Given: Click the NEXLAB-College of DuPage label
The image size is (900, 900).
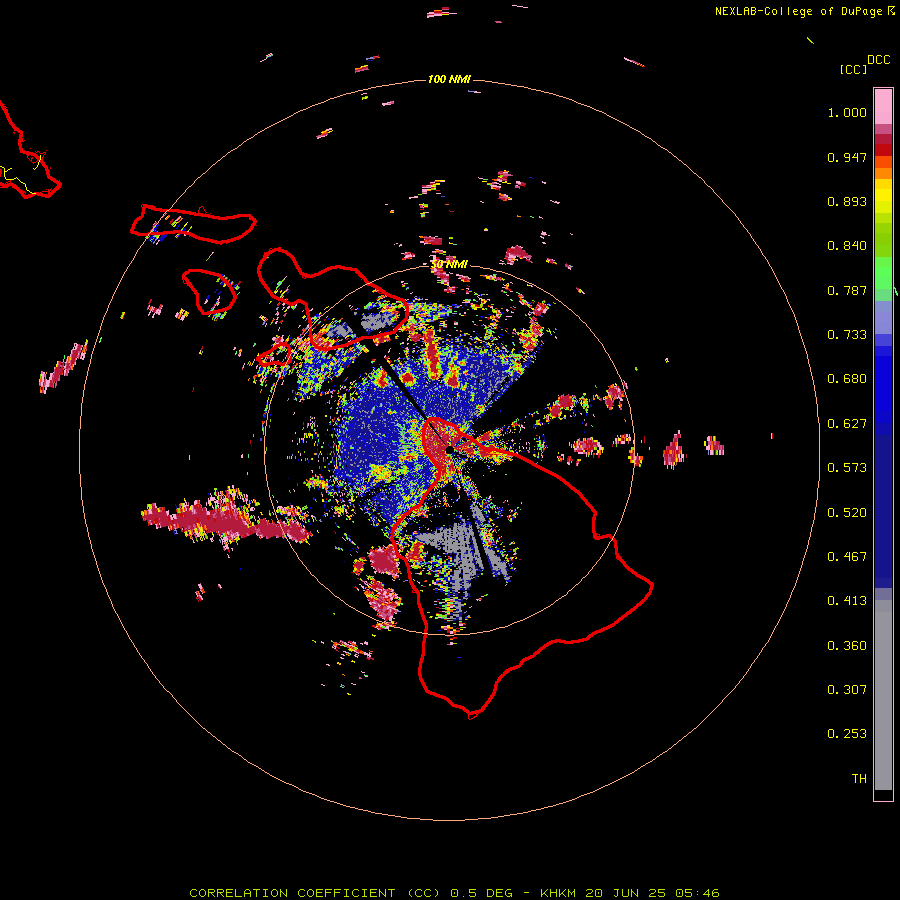Looking at the screenshot, I should click(798, 11).
